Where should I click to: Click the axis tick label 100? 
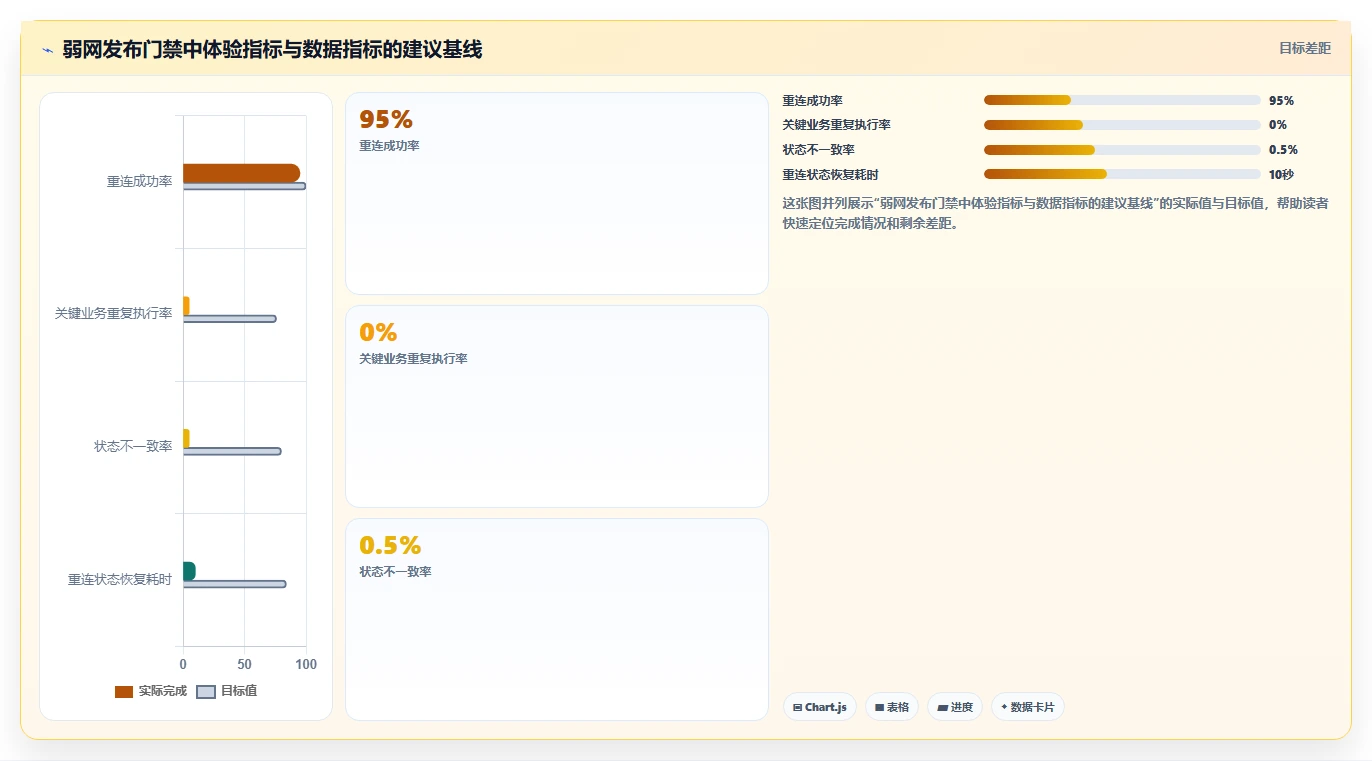click(306, 665)
